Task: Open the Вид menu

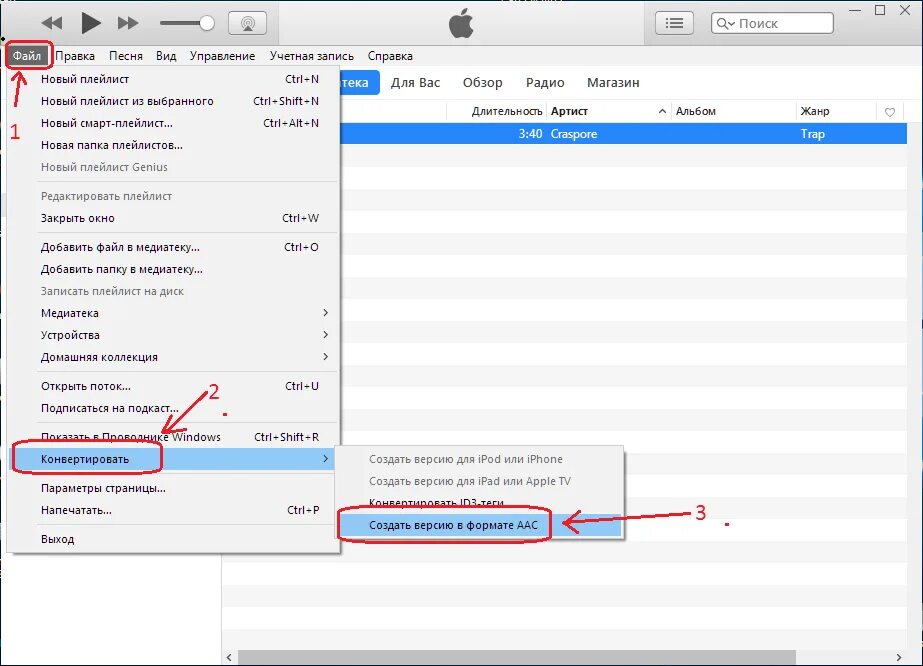Action: click(166, 56)
